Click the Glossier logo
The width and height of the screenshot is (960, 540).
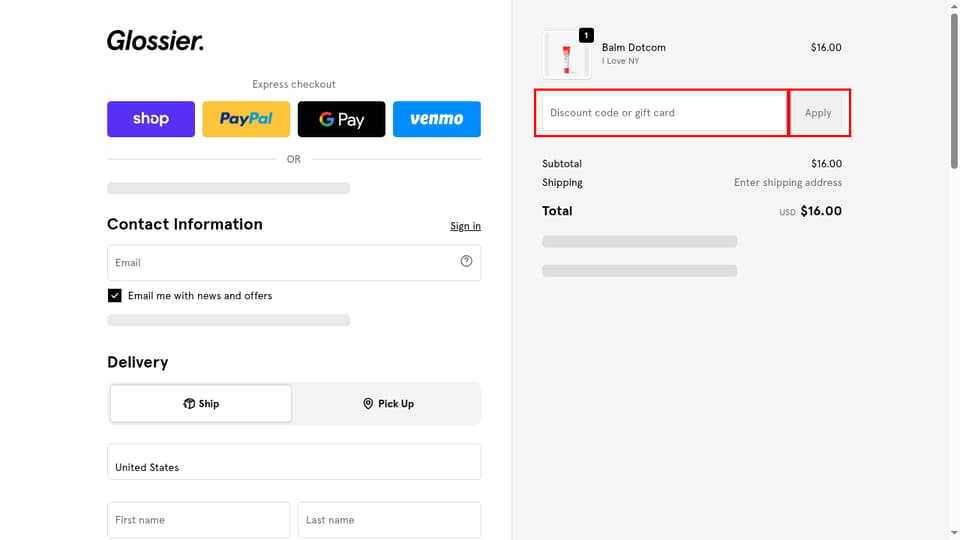[x=155, y=41]
